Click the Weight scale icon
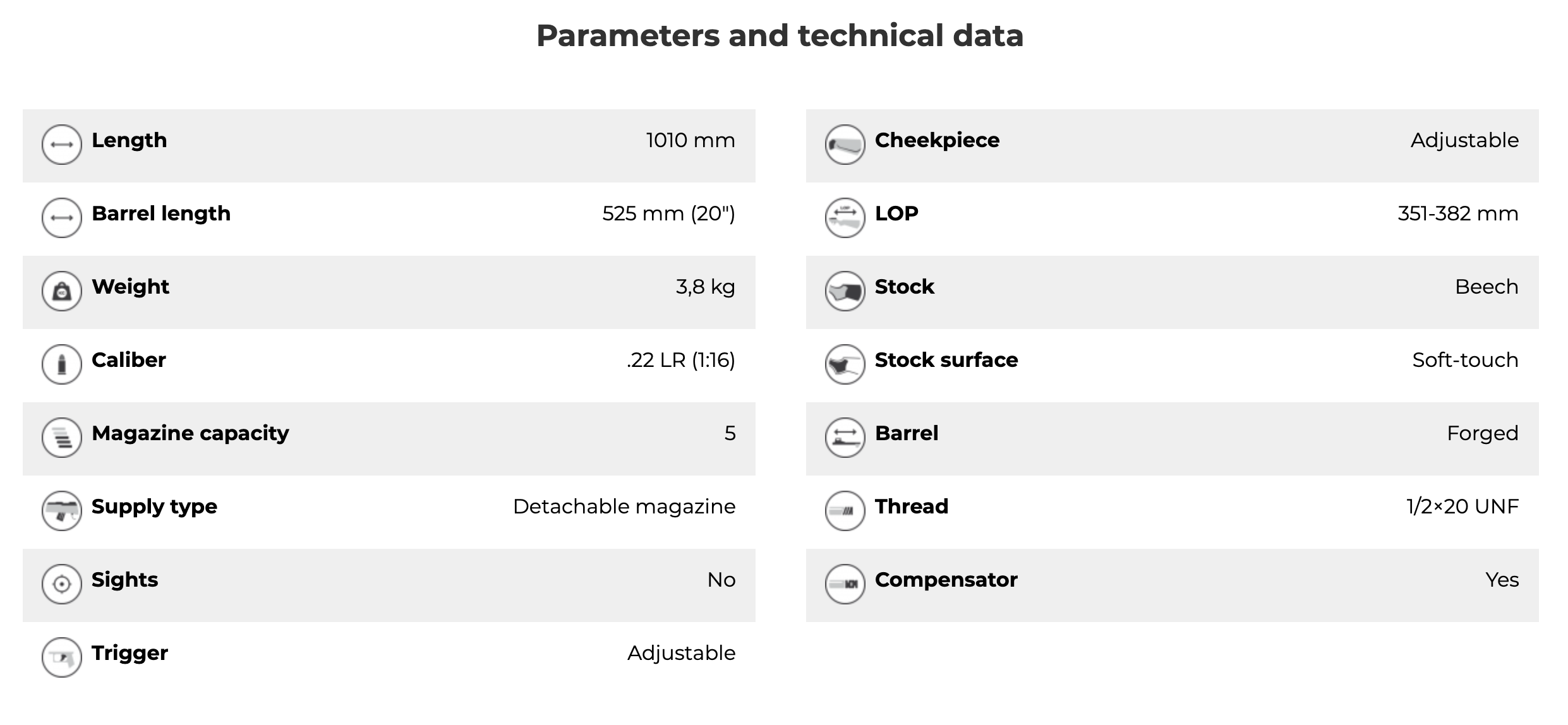 click(61, 291)
